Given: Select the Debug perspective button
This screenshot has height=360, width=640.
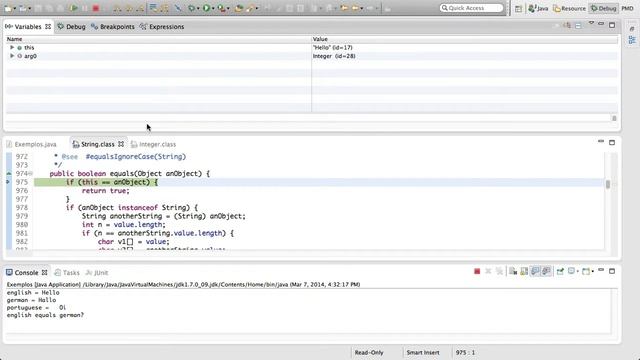Looking at the screenshot, I should click(603, 8).
